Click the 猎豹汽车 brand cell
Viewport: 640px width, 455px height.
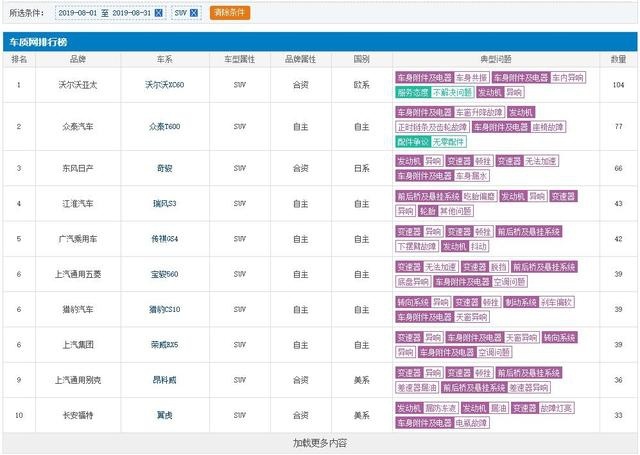[x=78, y=309]
